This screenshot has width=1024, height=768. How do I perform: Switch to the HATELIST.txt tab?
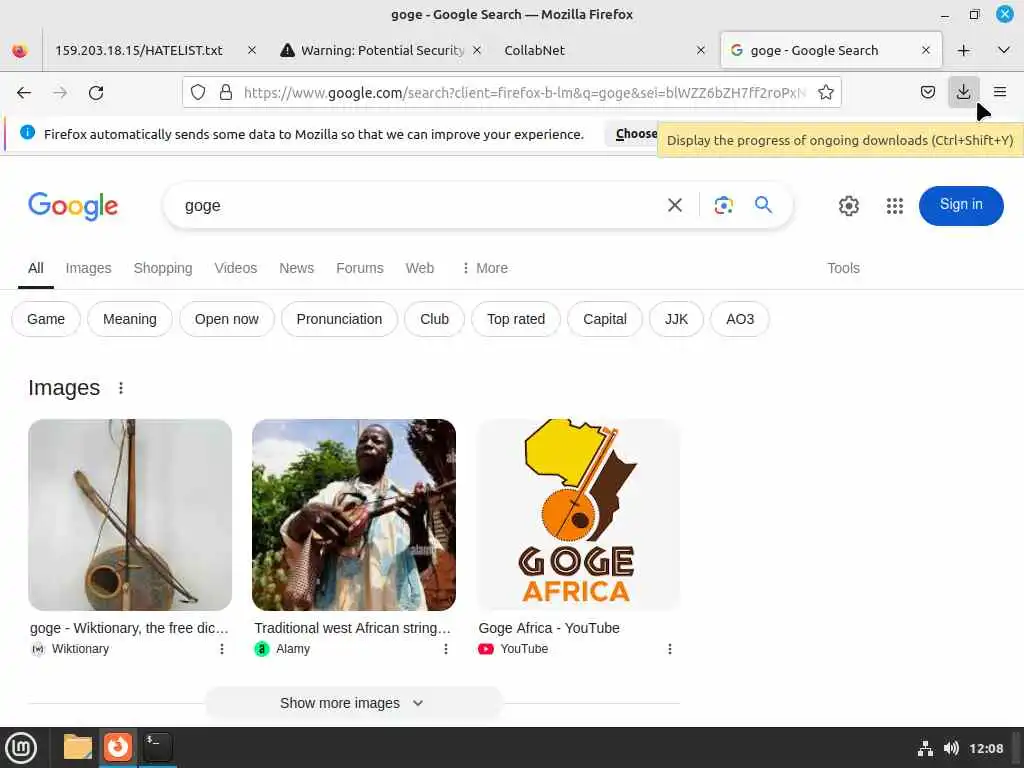pos(139,50)
